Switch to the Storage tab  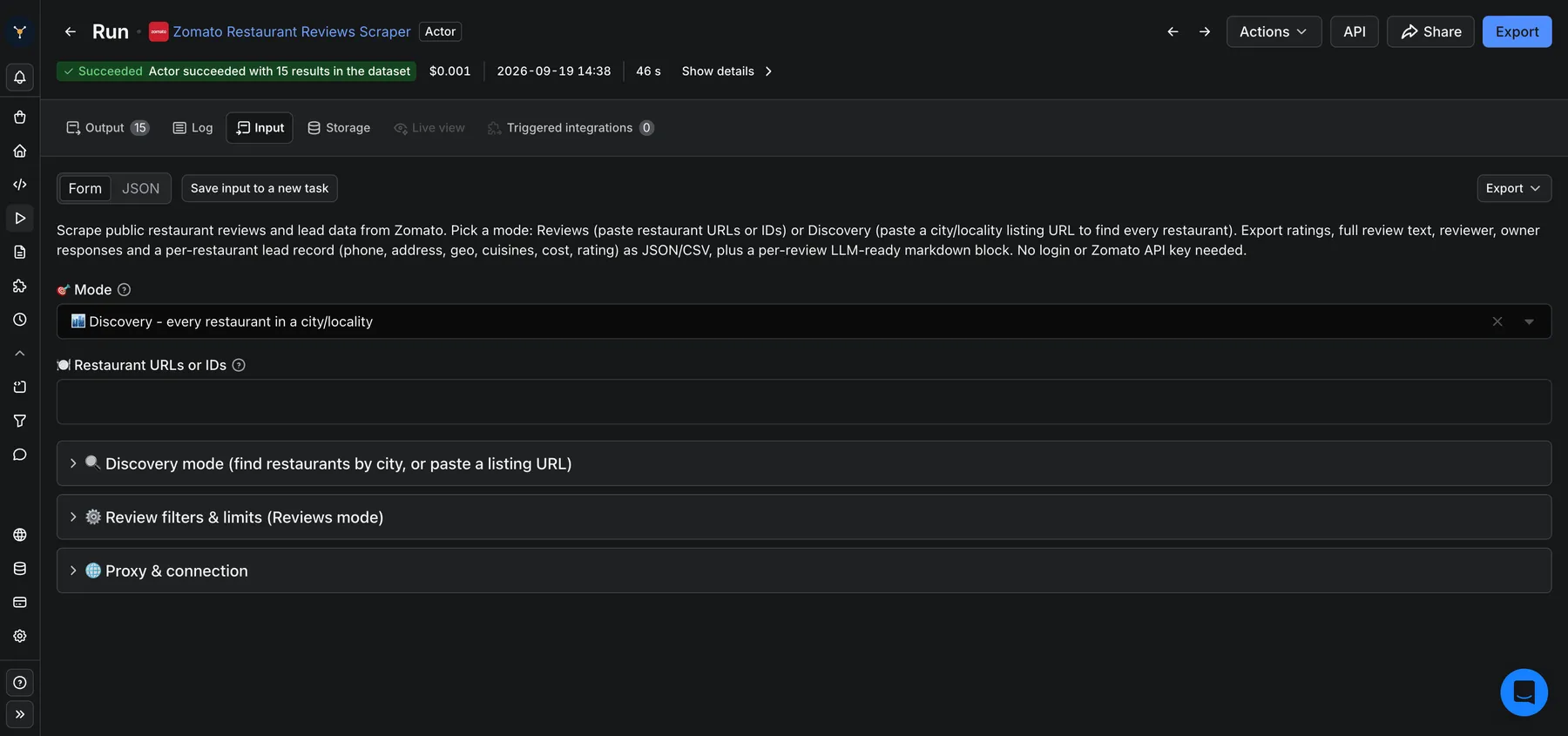[339, 128]
